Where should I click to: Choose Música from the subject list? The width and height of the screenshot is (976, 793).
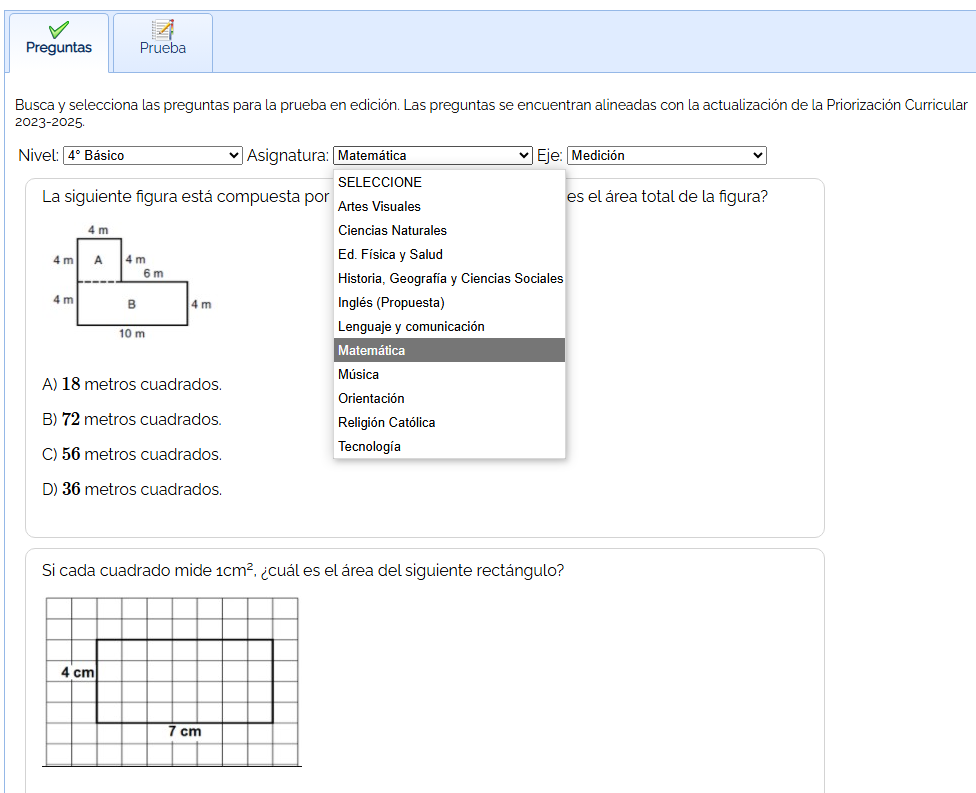358,375
